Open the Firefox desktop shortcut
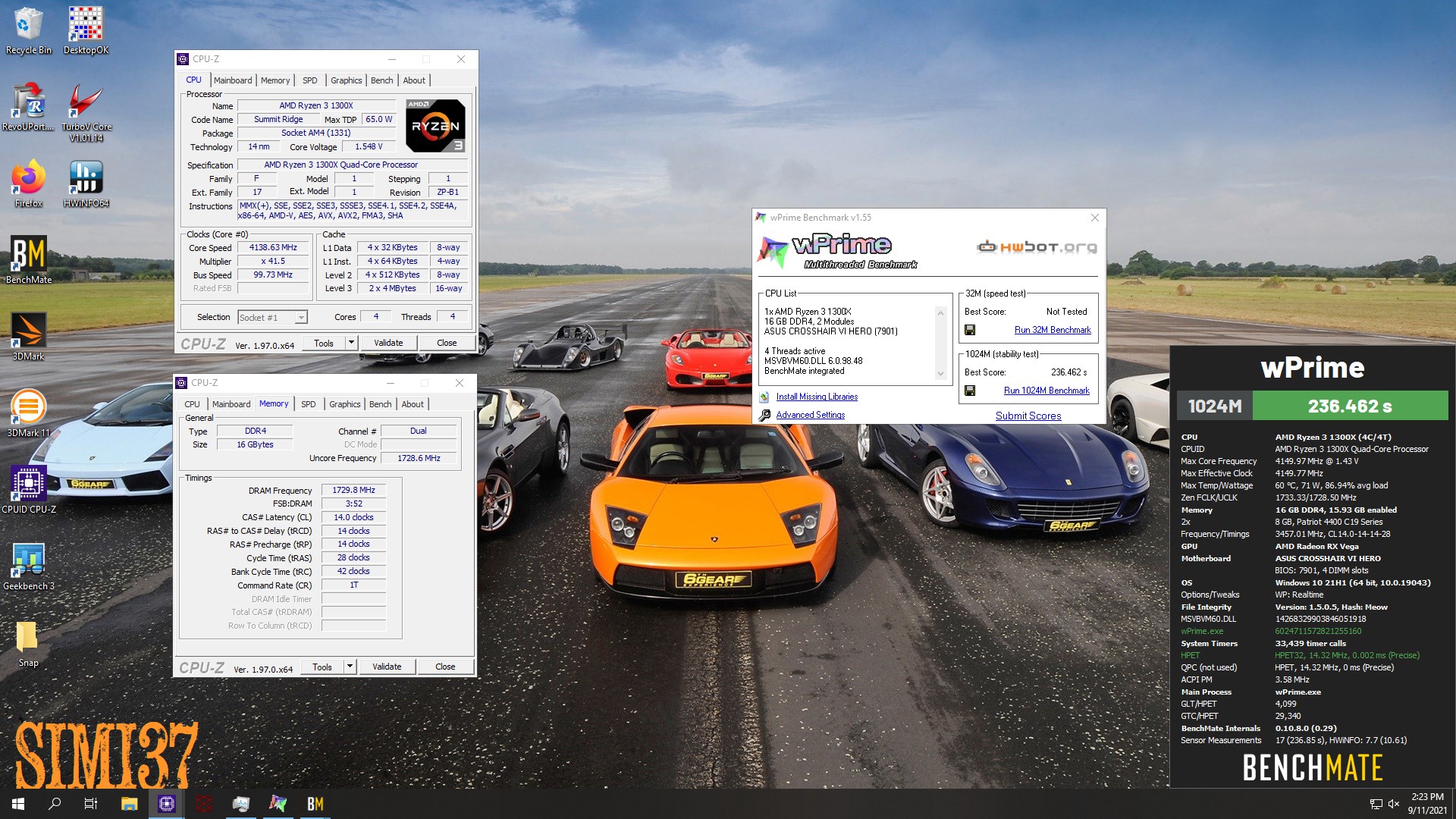Screen dimensions: 1456x819 coord(28,183)
